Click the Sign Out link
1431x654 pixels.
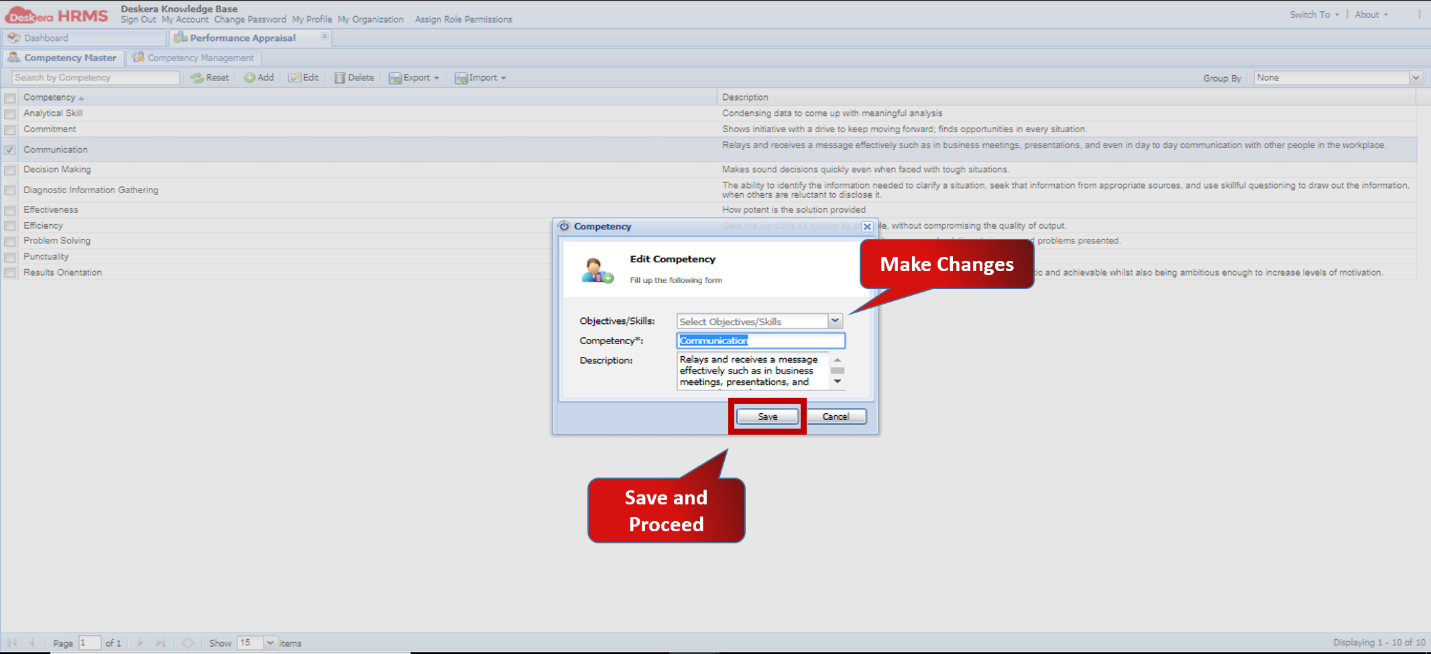[x=137, y=18]
